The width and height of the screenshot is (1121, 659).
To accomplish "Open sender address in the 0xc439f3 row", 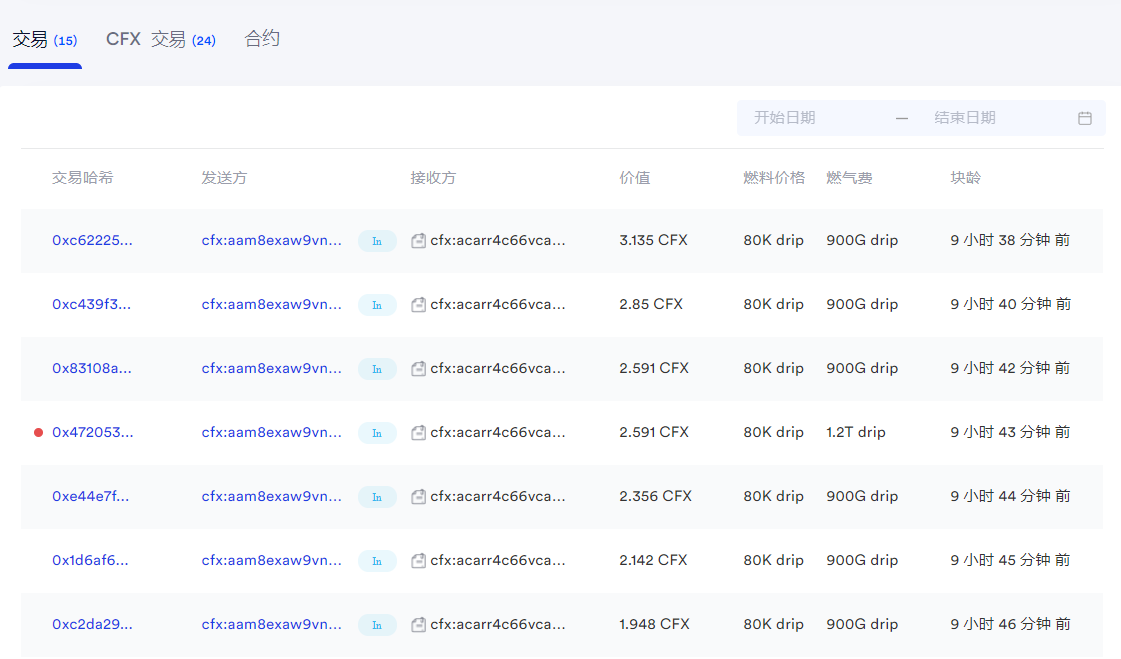I will [x=272, y=304].
